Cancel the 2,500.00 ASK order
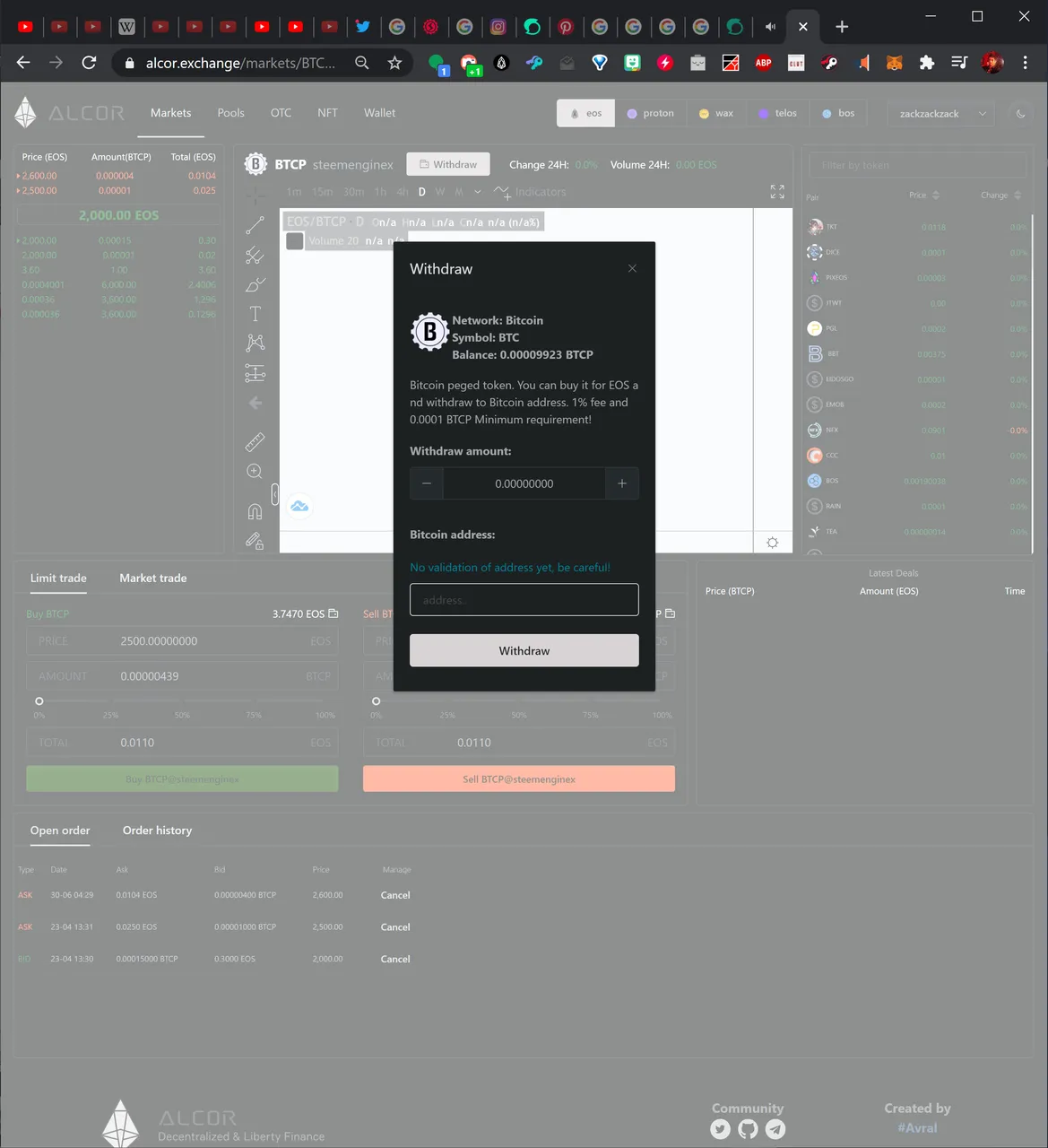 (x=395, y=927)
